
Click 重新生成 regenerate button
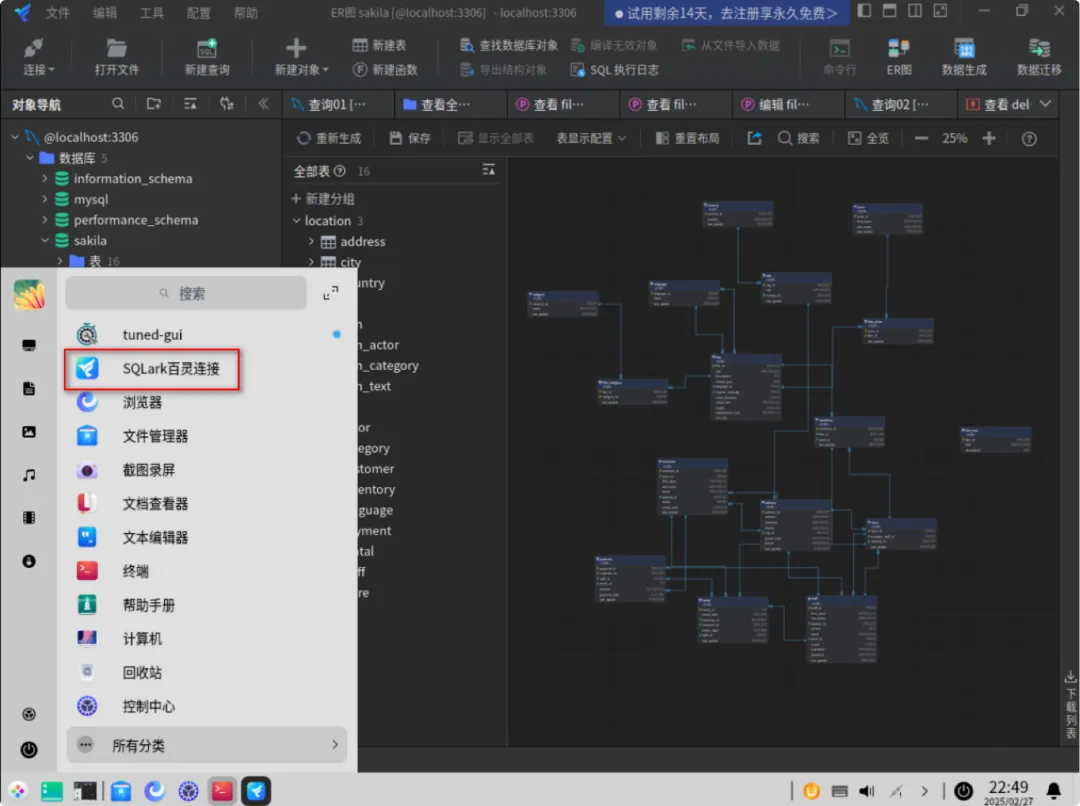point(329,138)
